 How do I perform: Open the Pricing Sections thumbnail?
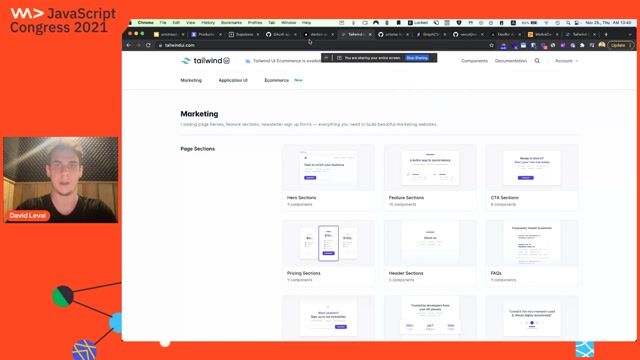tap(328, 243)
